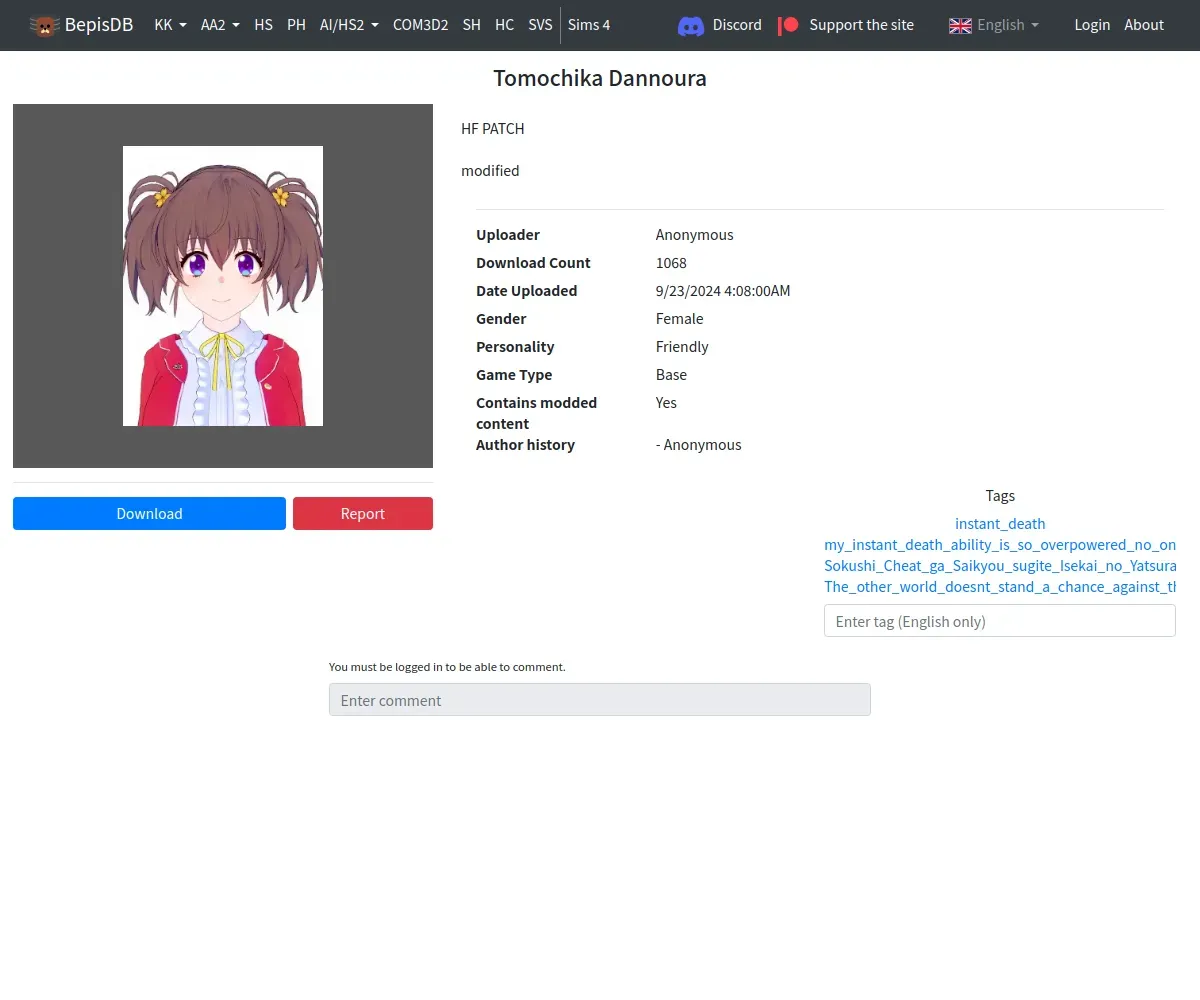This screenshot has width=1200, height=1000.
Task: Open the SH section
Action: tap(472, 25)
